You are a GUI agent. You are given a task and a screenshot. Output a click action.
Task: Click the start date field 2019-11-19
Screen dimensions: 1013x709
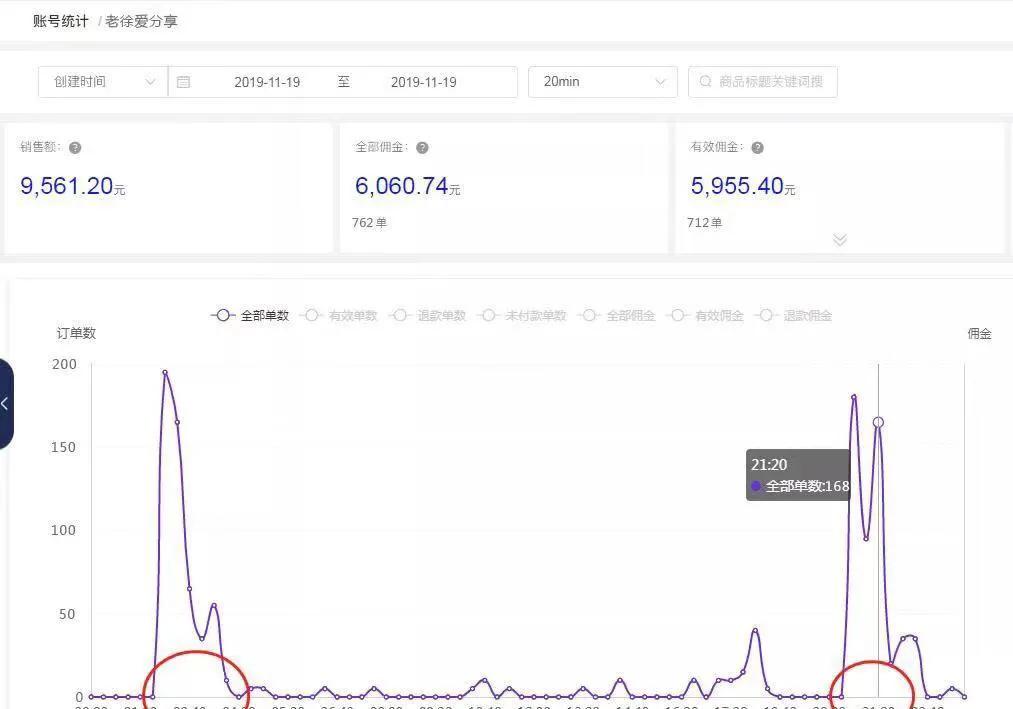267,82
